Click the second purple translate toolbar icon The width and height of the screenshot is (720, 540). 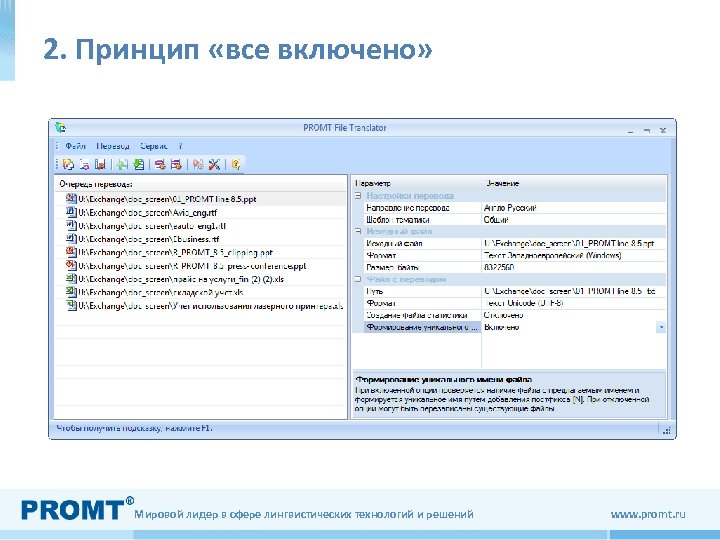tap(176, 164)
